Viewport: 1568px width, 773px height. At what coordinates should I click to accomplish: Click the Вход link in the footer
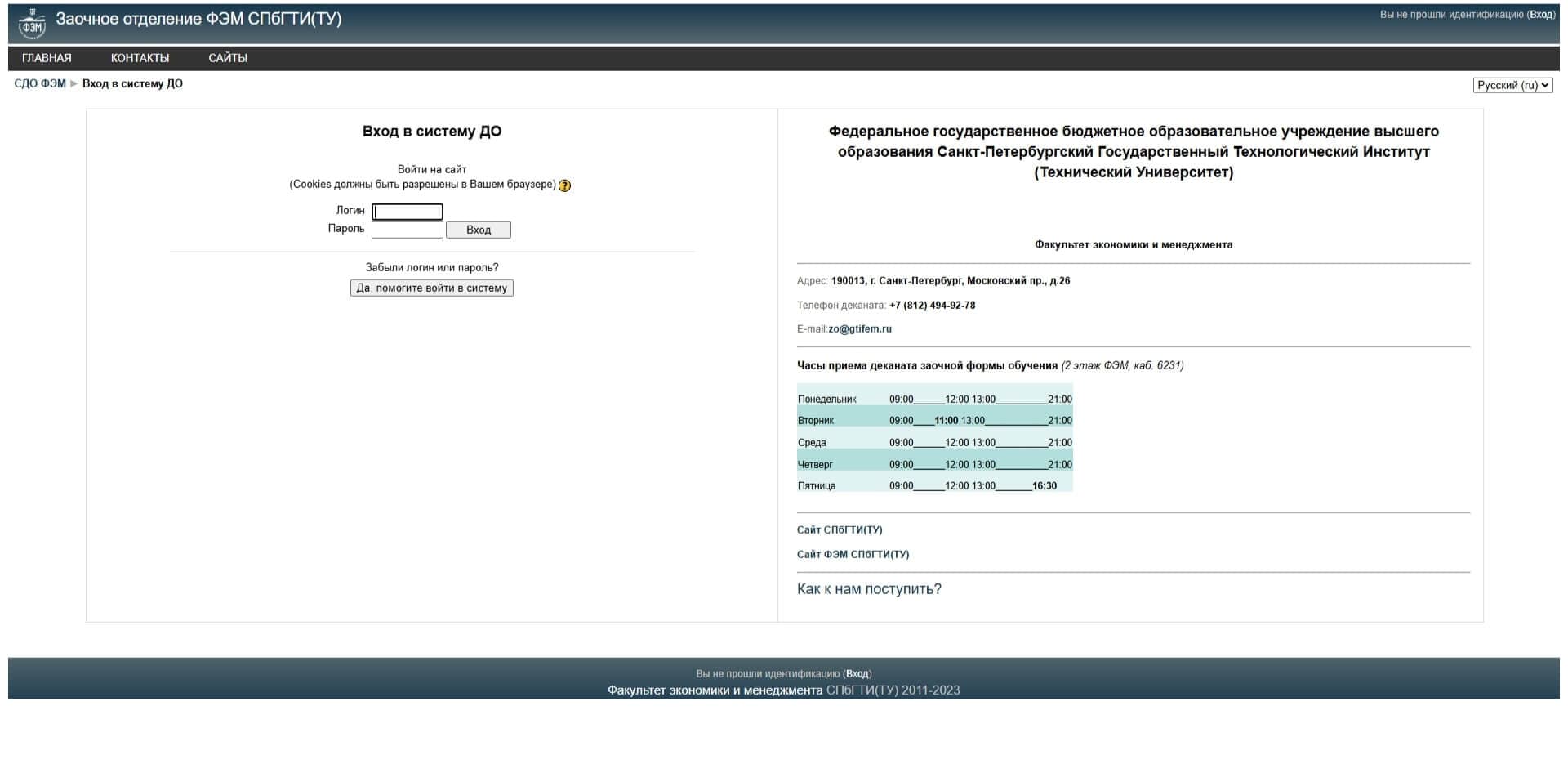tap(857, 674)
